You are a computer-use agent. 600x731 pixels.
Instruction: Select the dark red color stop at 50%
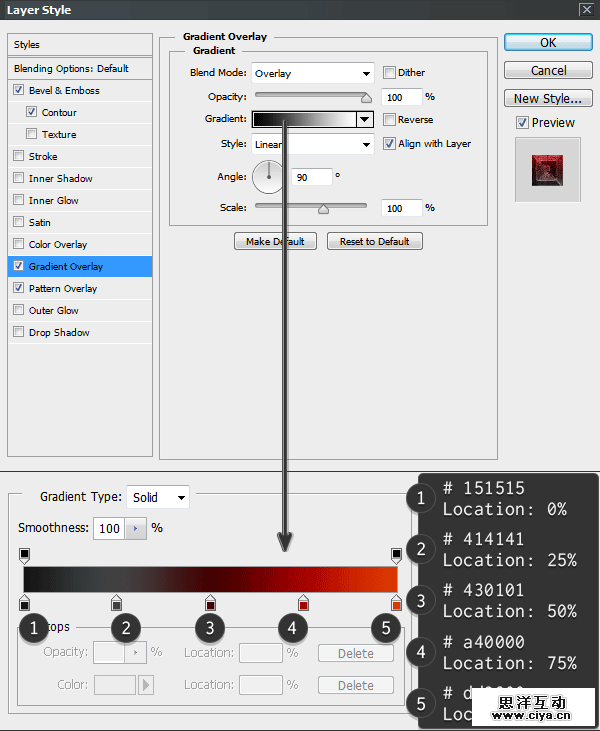pos(210,603)
